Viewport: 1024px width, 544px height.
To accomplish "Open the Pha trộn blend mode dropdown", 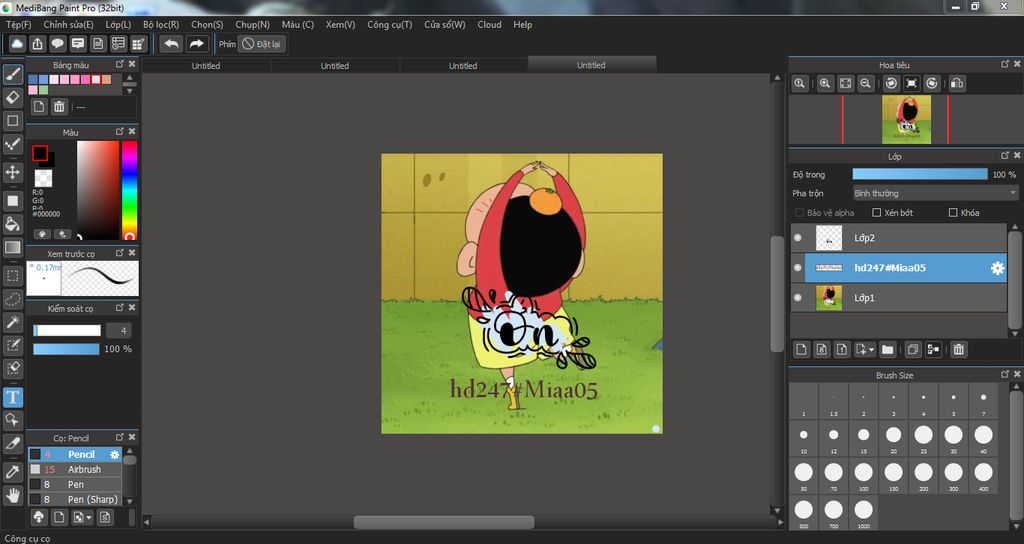I will 935,193.
